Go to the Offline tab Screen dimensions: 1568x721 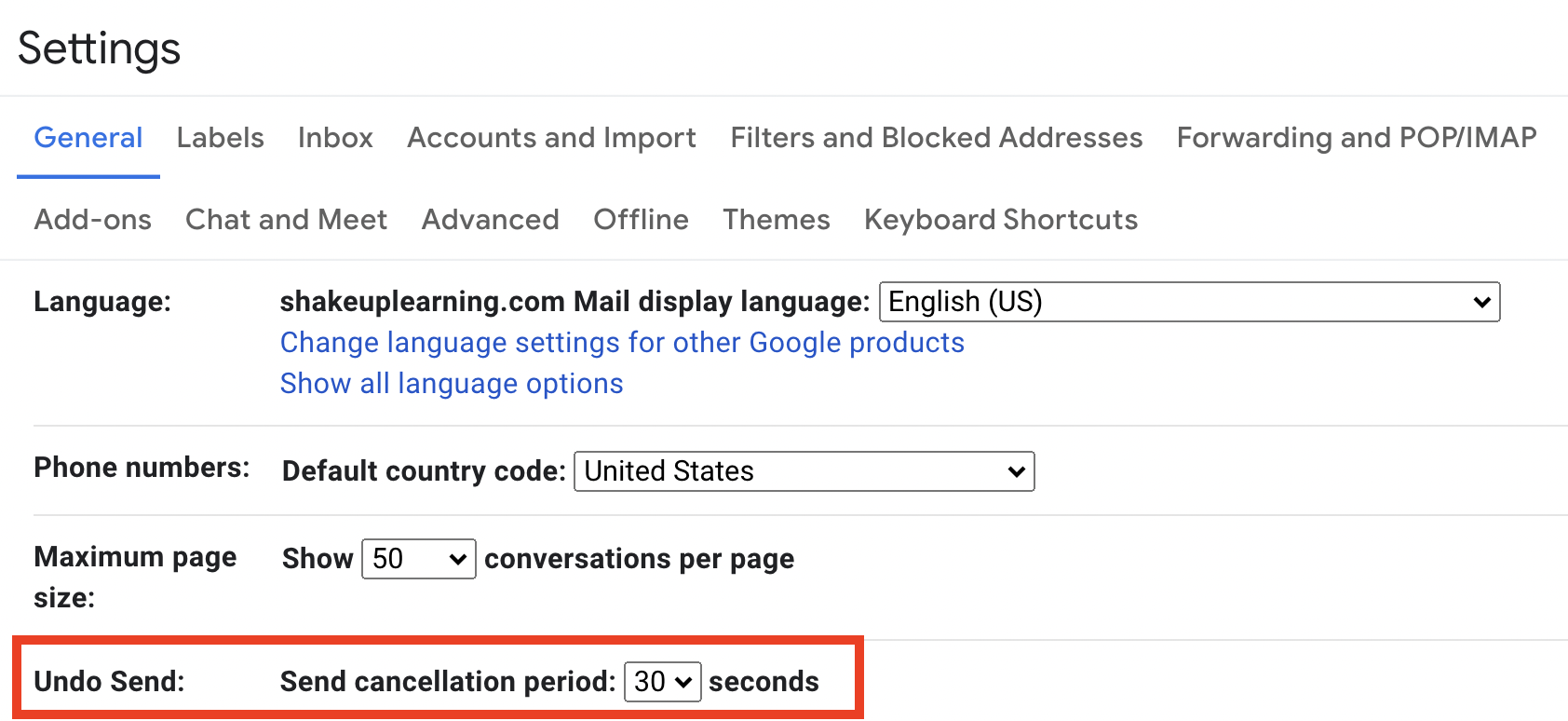click(x=642, y=220)
